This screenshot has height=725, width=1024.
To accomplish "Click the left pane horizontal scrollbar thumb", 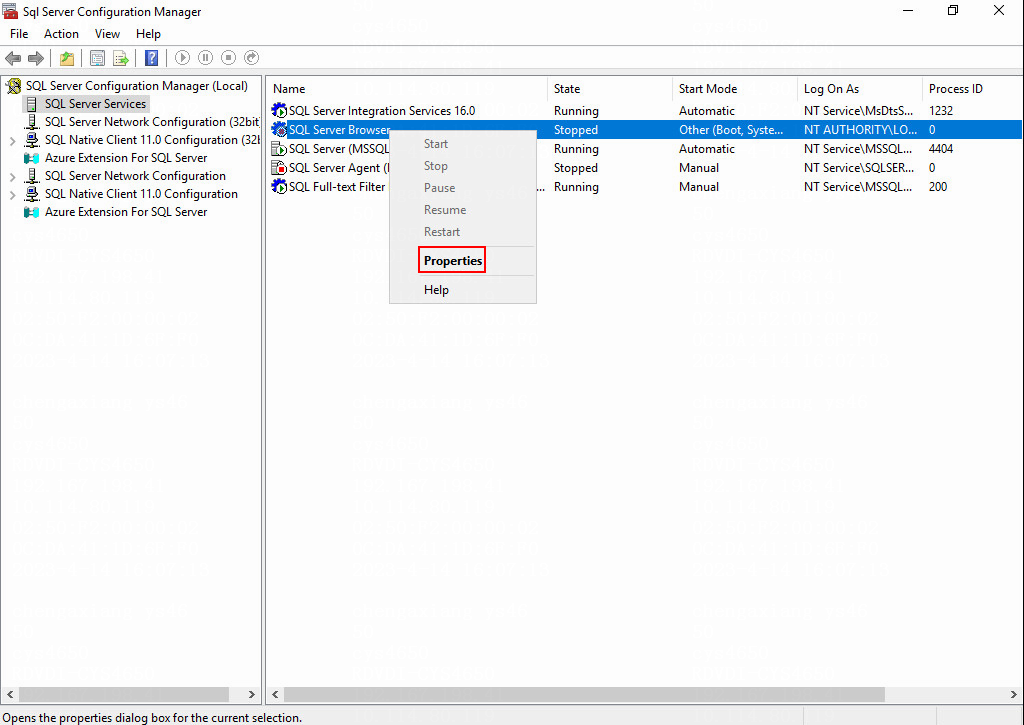I will (x=124, y=694).
